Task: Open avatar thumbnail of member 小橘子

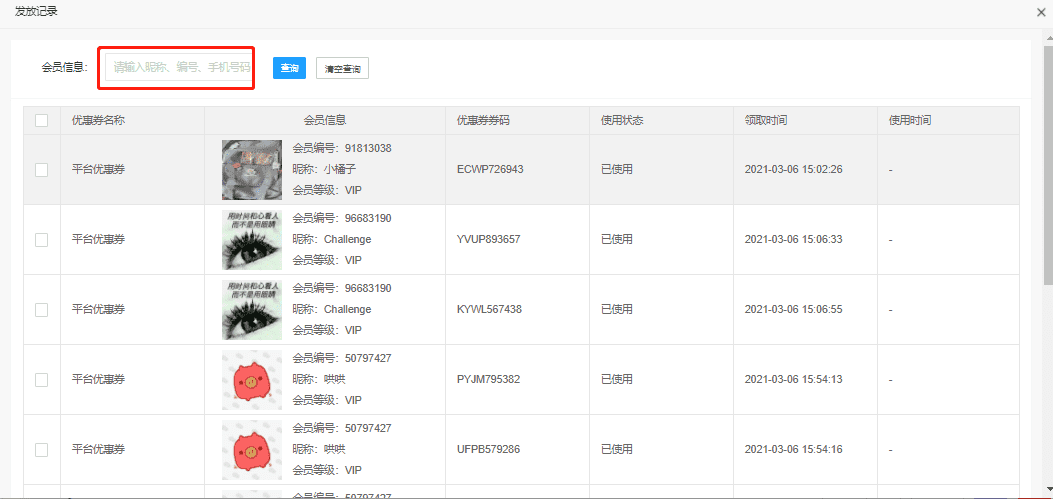Action: [251, 170]
